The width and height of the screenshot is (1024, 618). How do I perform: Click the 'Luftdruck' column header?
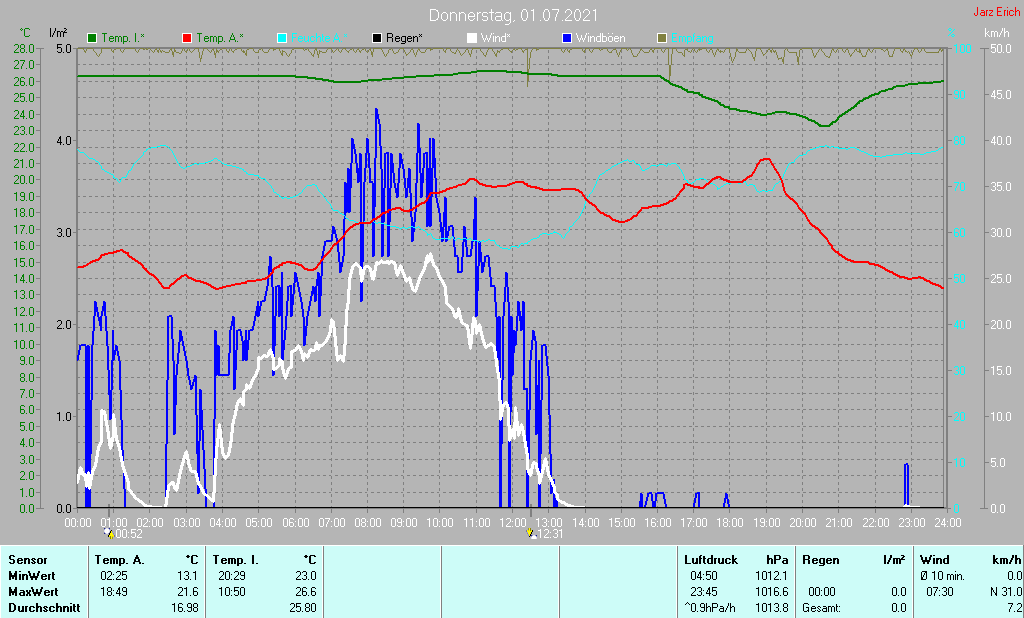(x=711, y=560)
